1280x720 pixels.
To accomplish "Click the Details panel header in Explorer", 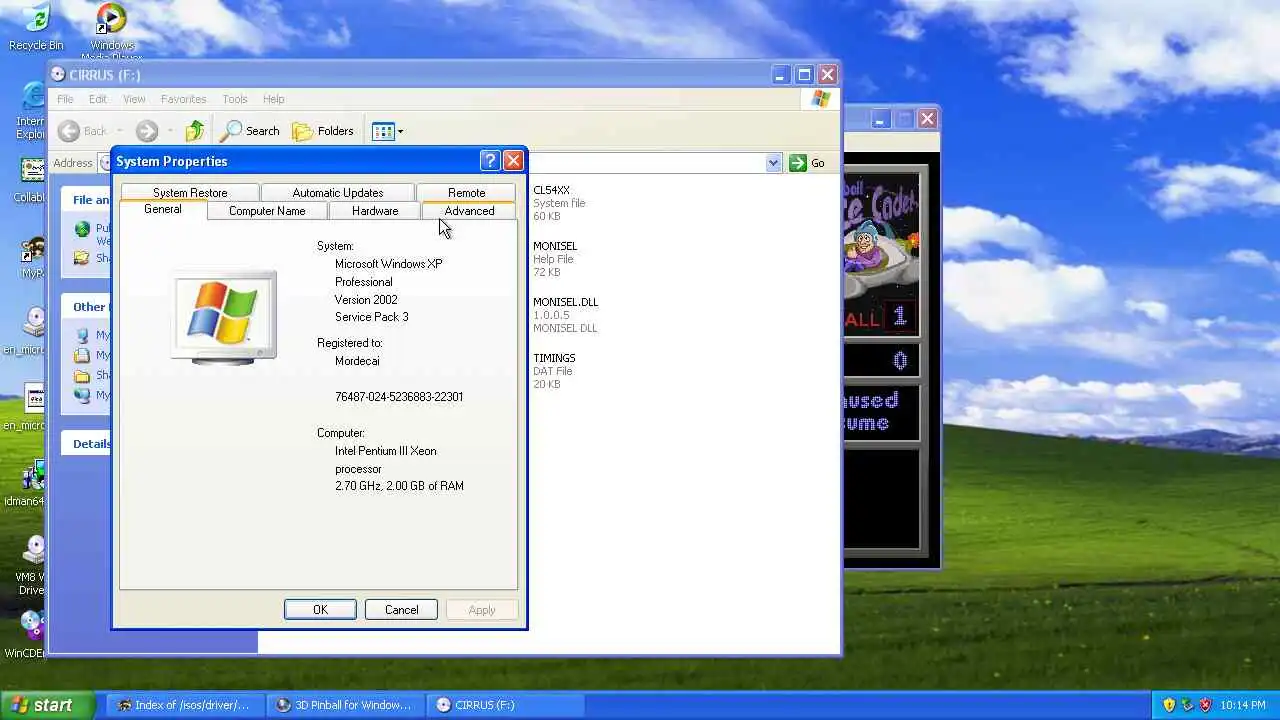I will click(86, 444).
